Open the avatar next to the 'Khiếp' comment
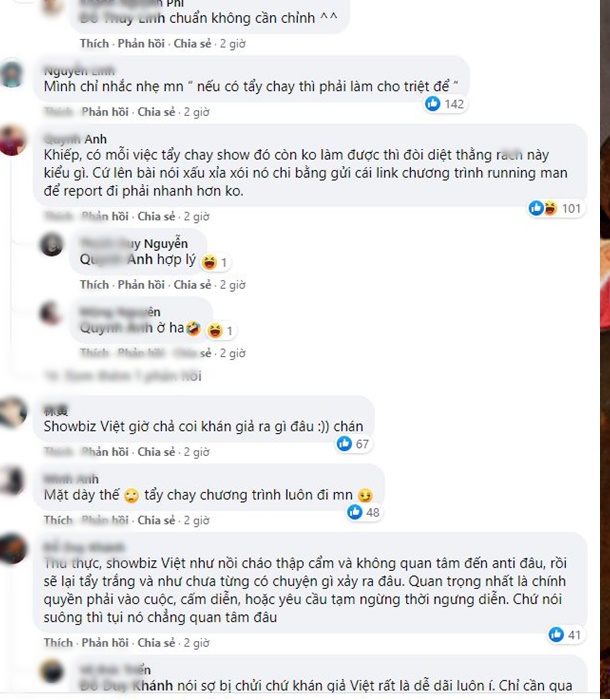 [x=13, y=140]
